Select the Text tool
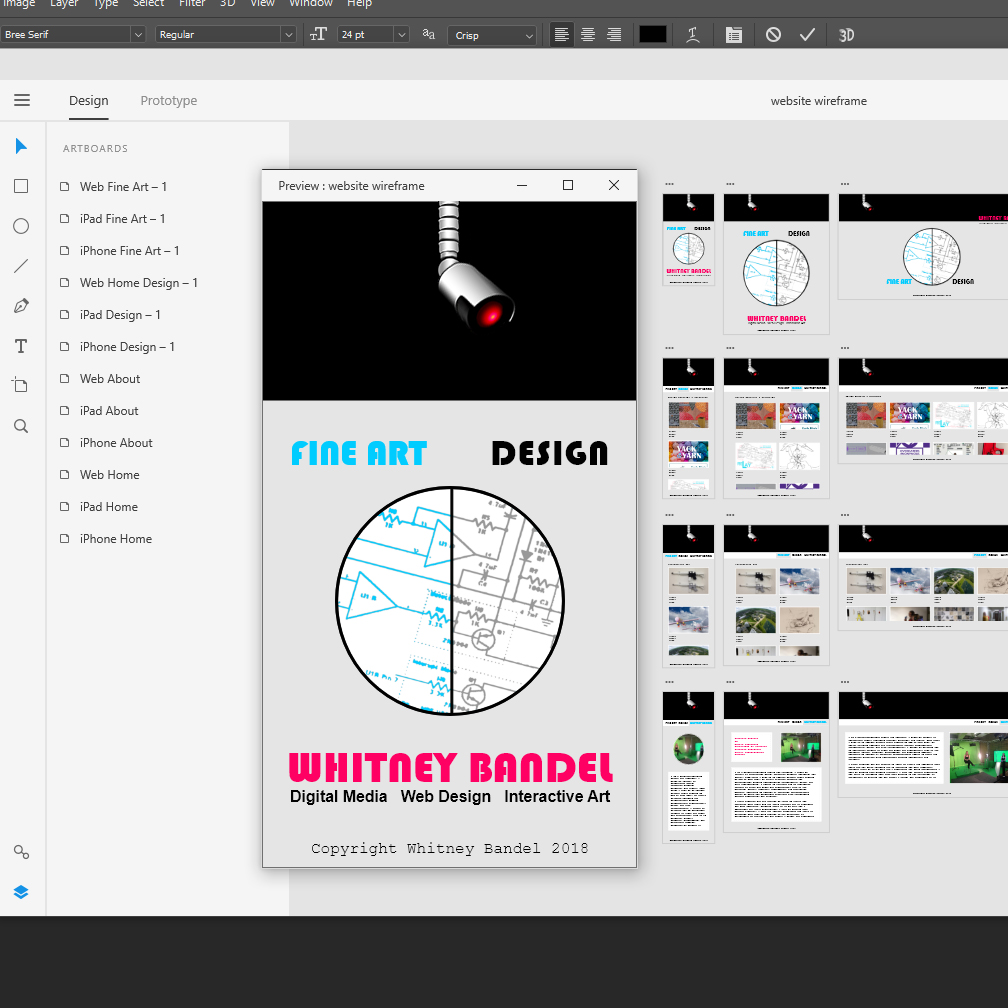This screenshot has height=1008, width=1008. pyautogui.click(x=21, y=346)
